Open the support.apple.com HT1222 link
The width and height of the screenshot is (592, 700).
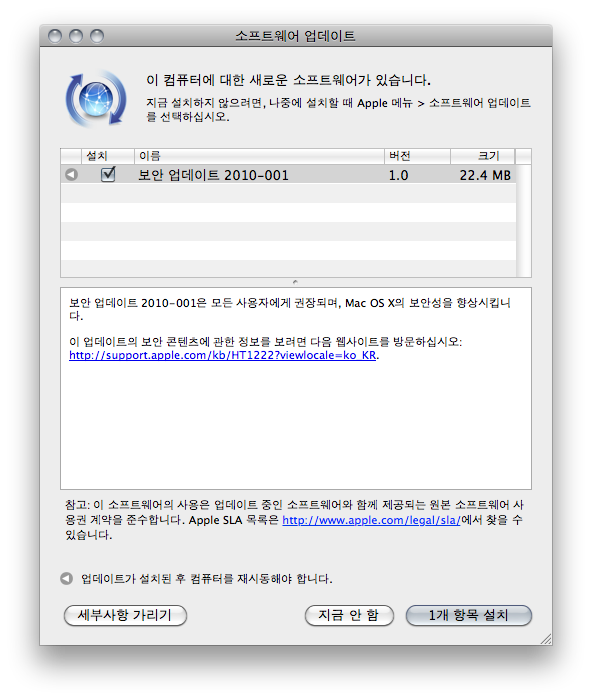222,355
